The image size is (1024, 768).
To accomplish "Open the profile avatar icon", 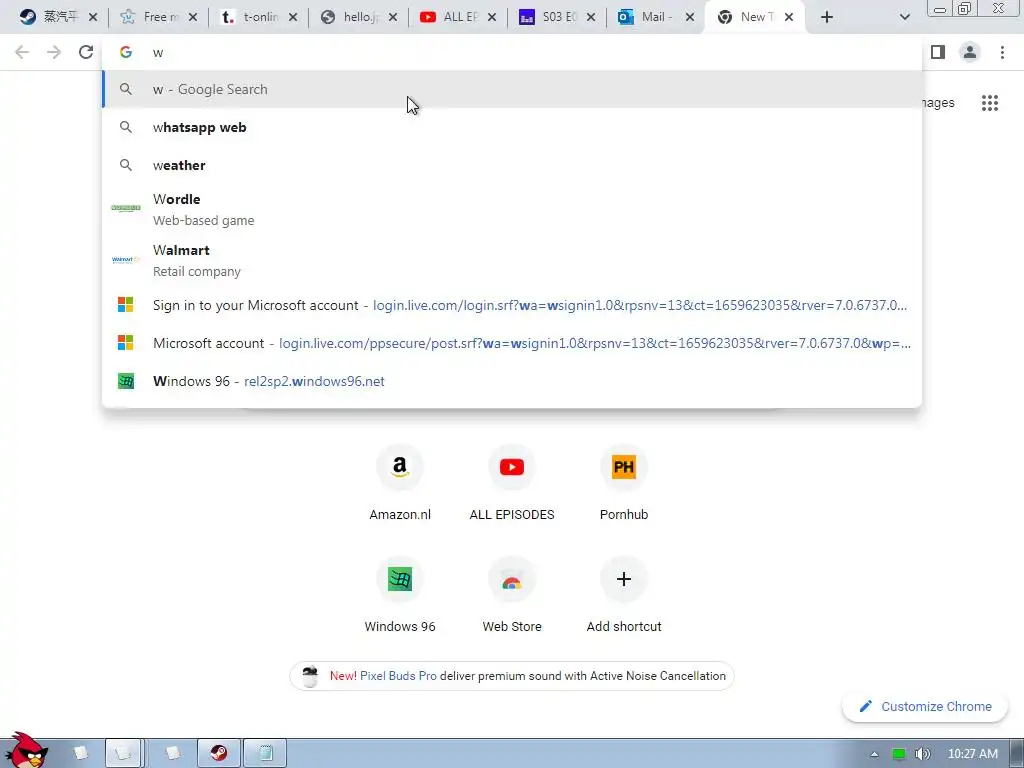I will [x=970, y=52].
